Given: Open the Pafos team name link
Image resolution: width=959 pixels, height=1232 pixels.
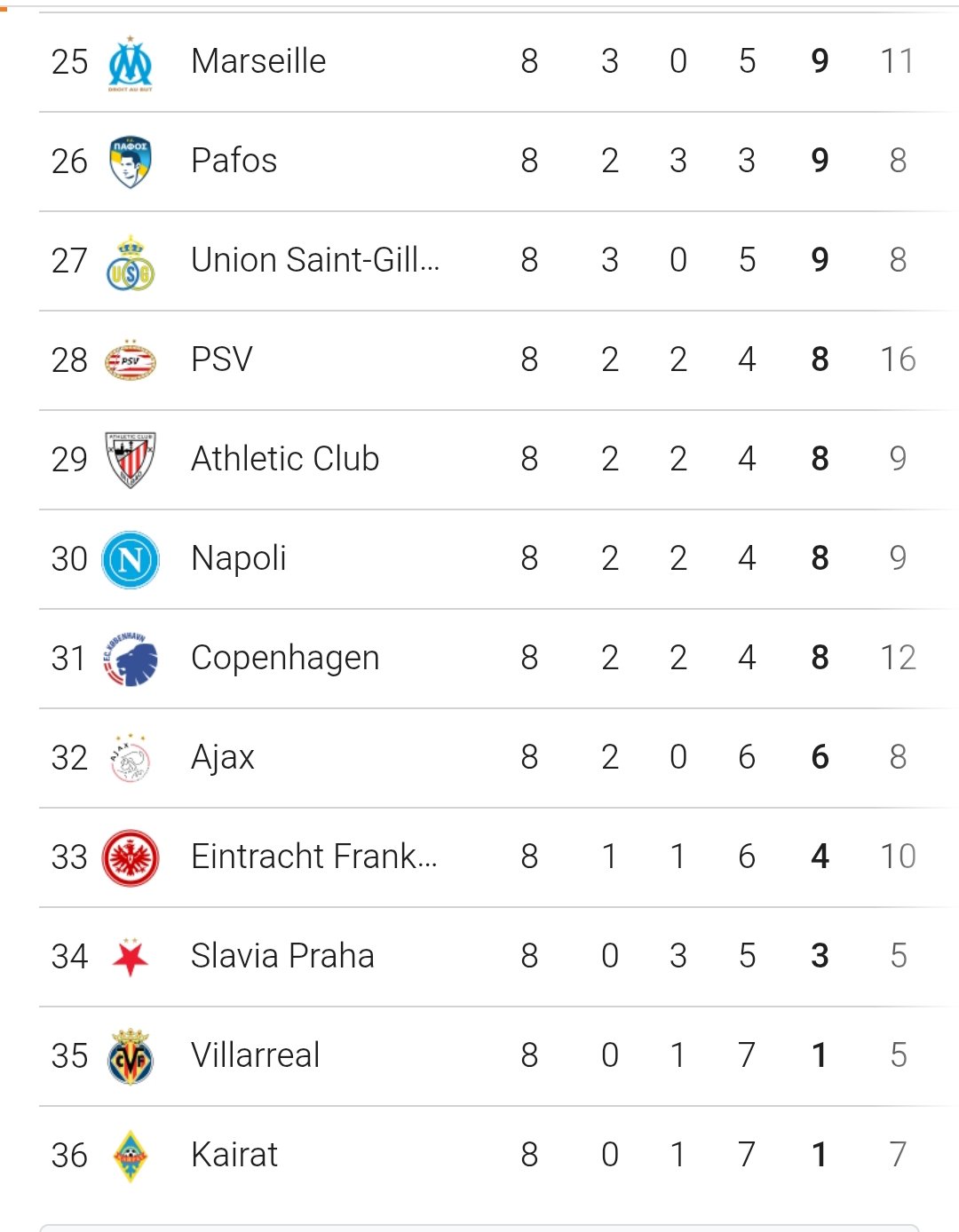Looking at the screenshot, I should point(234,161).
